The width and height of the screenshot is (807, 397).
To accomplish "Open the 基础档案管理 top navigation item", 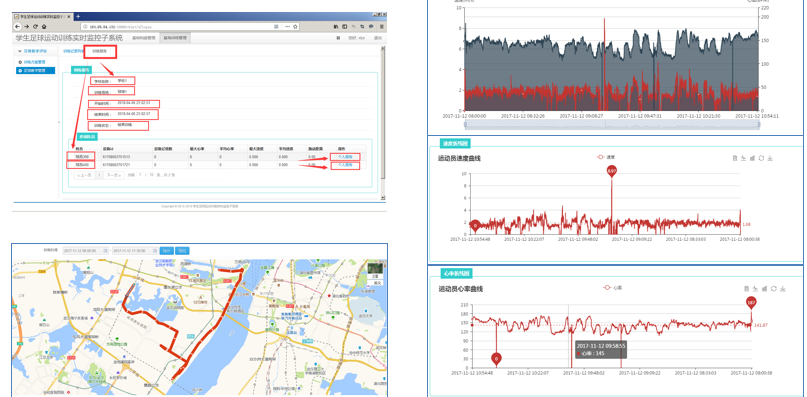I will coord(144,38).
